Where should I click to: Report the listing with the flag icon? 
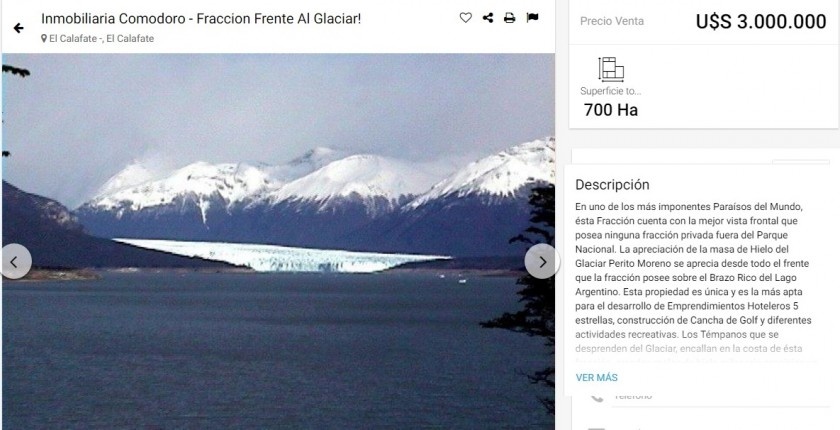tap(532, 18)
